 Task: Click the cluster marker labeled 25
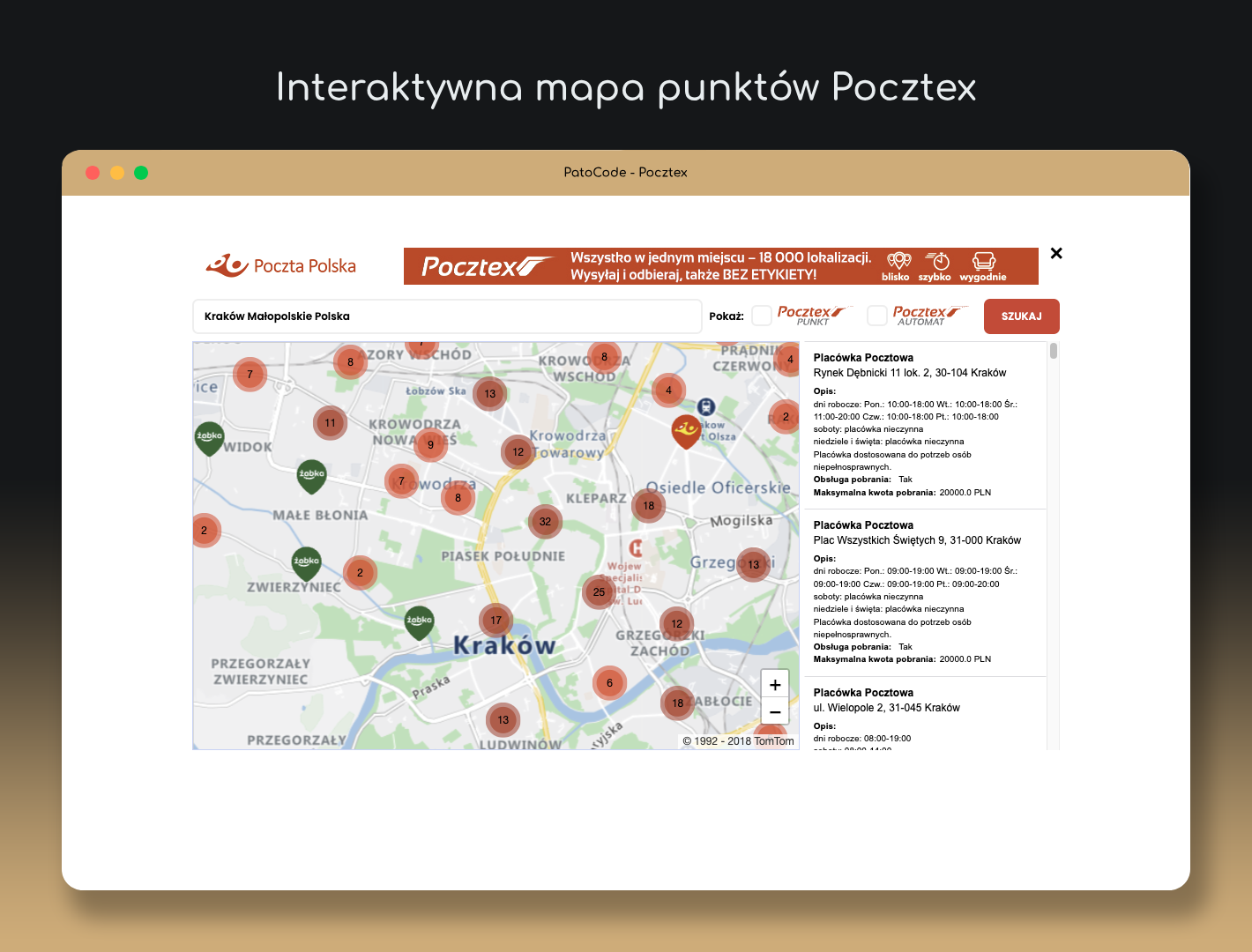pos(599,592)
